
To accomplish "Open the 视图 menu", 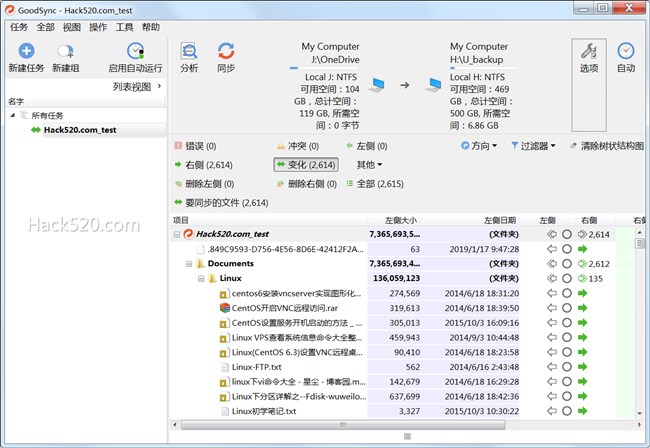I will click(x=71, y=27).
